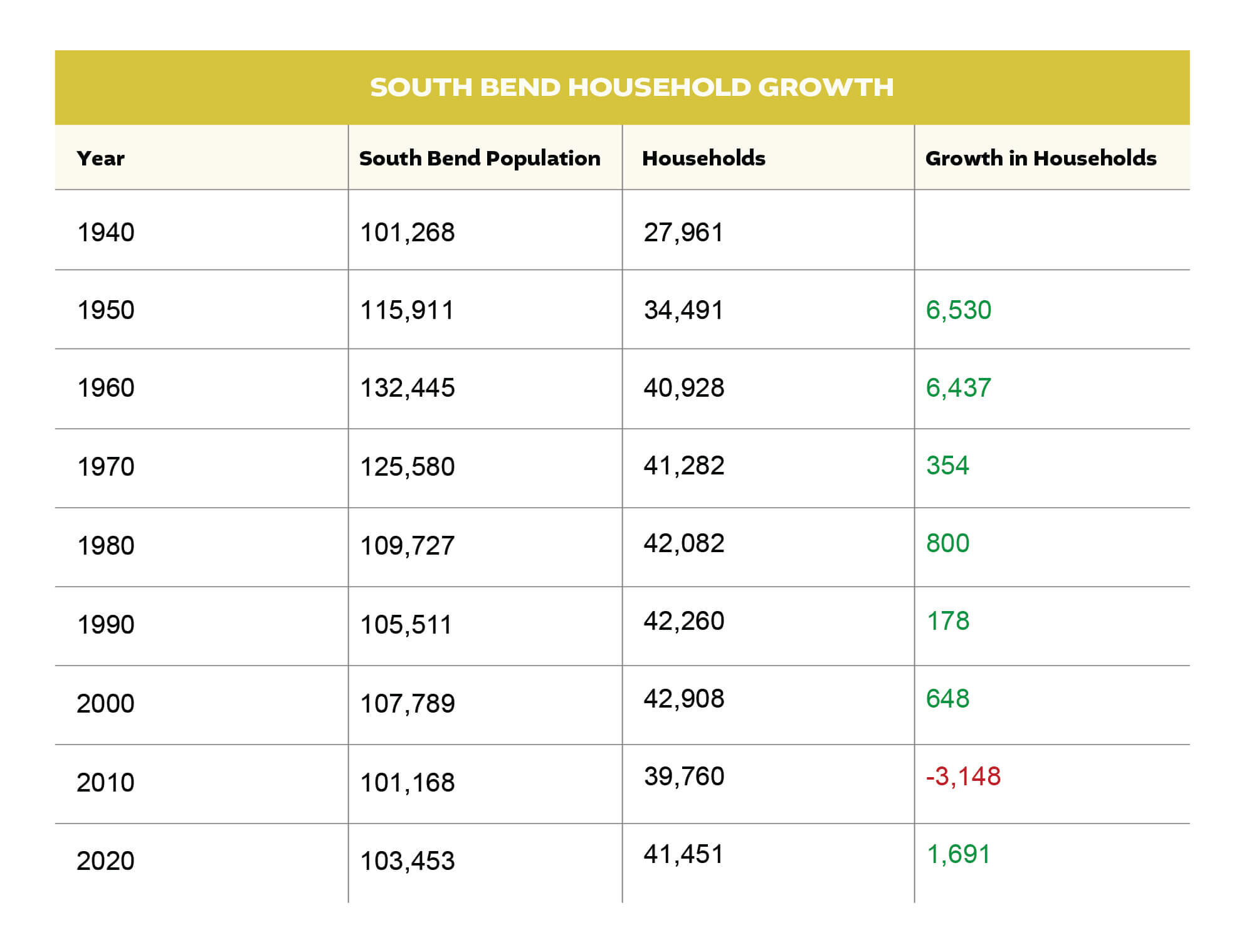Select the 2020 year cell

coord(105,861)
